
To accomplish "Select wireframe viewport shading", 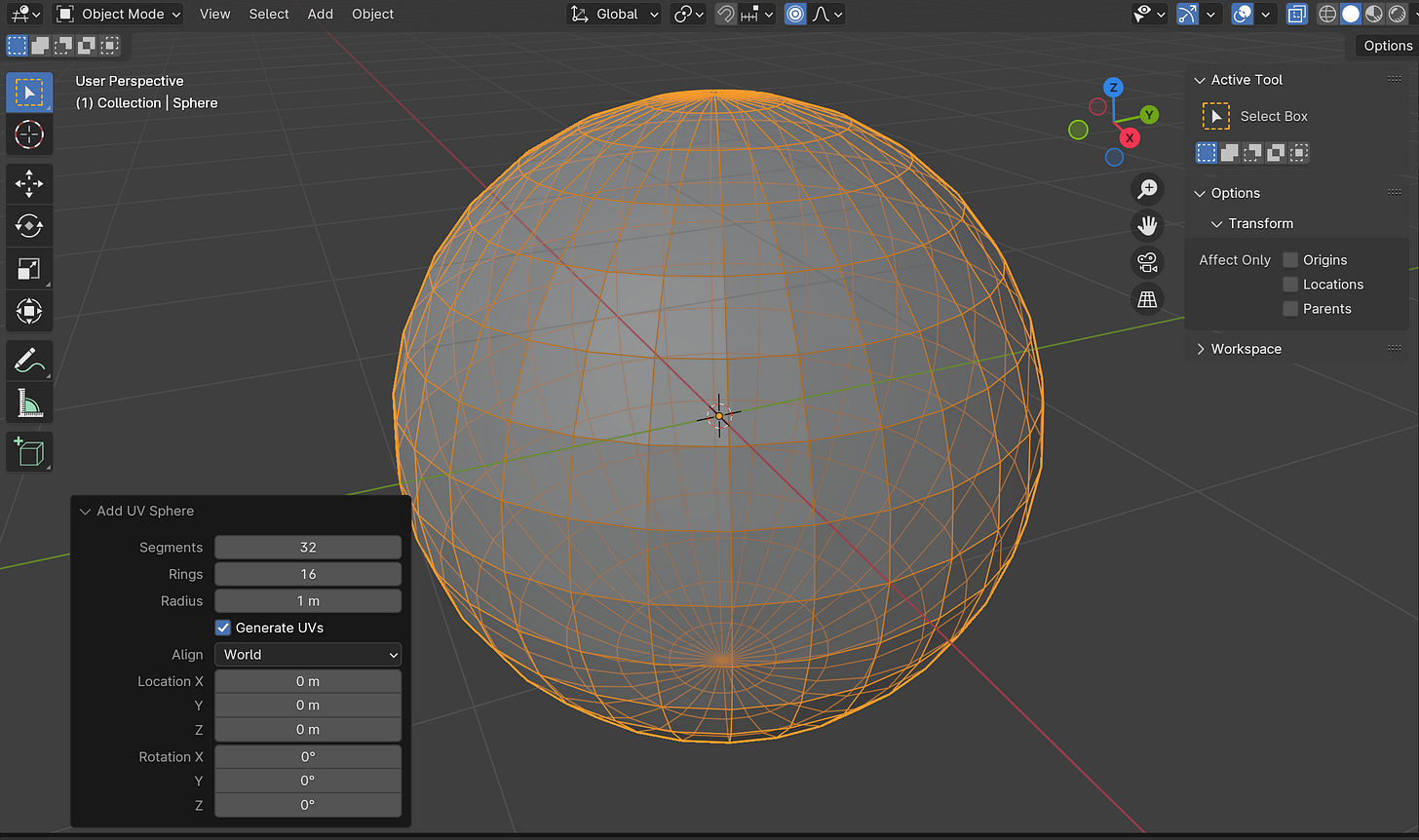I will (x=1327, y=14).
